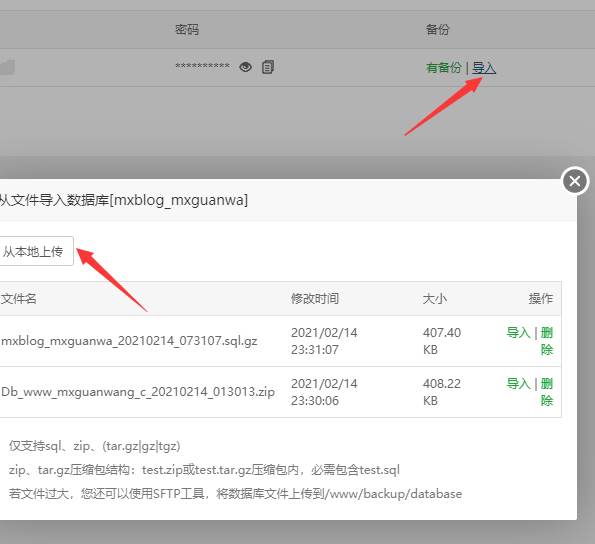Click the hint about test.zip archive structure
Image resolution: width=595 pixels, height=544 pixels.
click(x=204, y=470)
